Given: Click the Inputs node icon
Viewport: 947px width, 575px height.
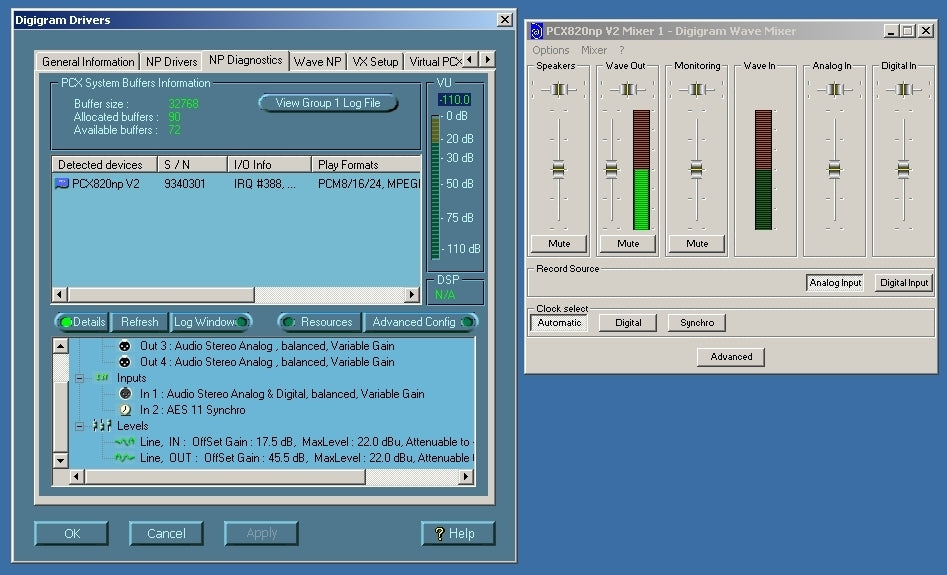Looking at the screenshot, I should [102, 377].
